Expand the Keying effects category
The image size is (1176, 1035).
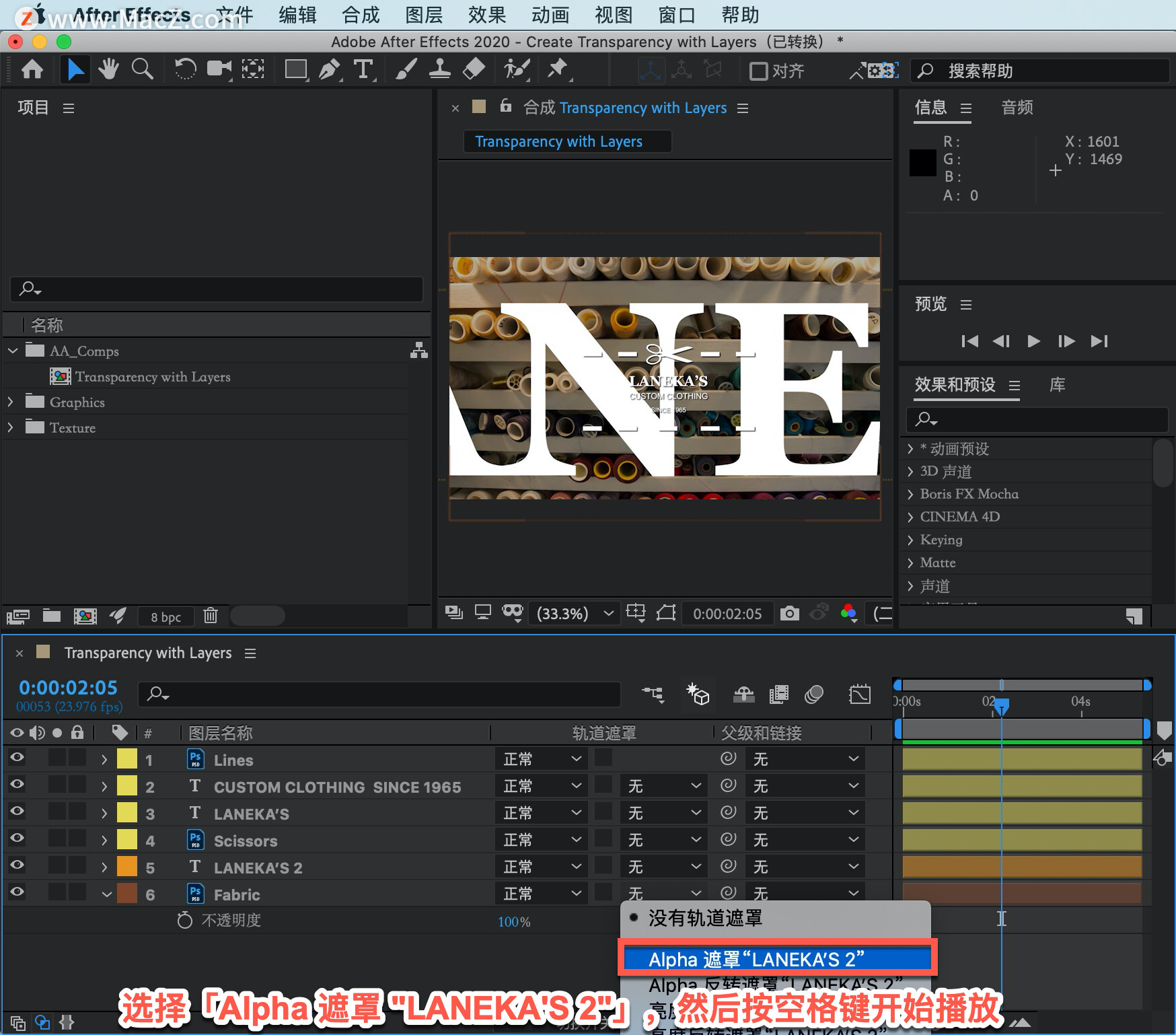[x=910, y=540]
